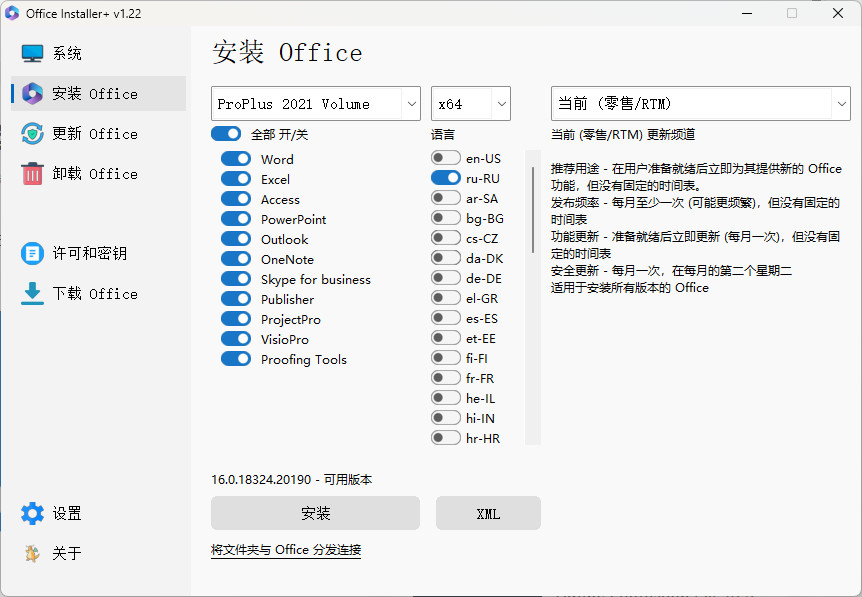862x597 pixels.
Task: Turn off the Excel switch
Action: pos(236,179)
